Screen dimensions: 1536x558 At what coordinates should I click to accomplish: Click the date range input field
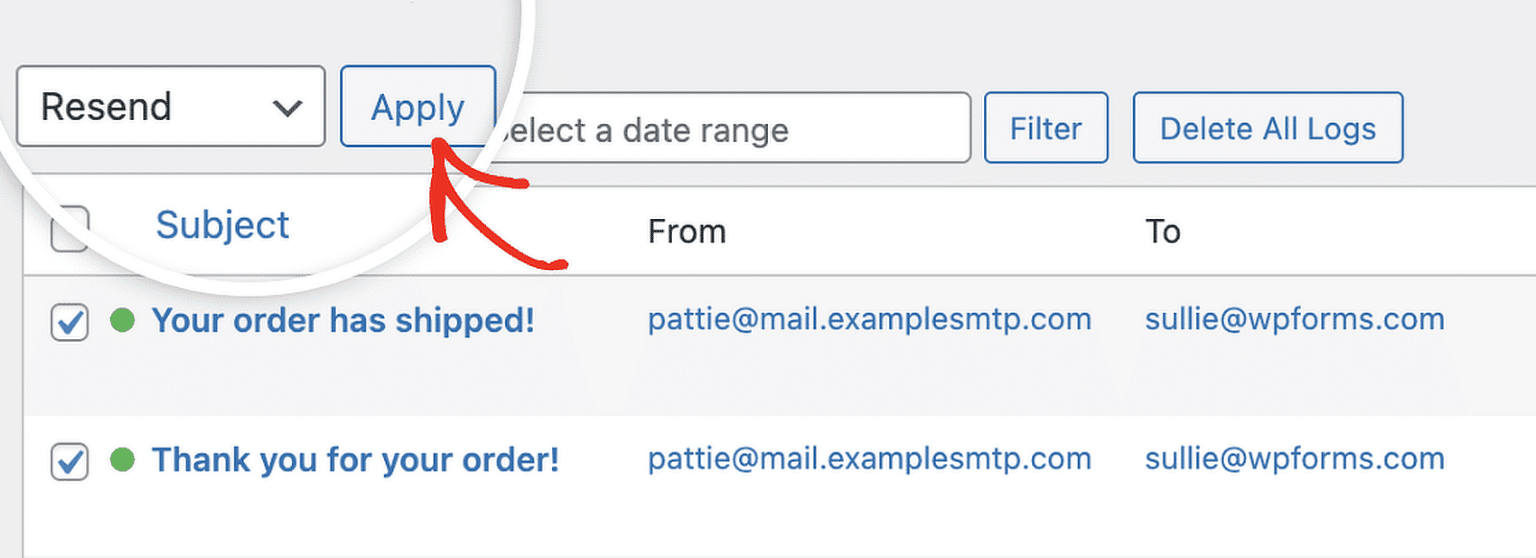pos(735,129)
